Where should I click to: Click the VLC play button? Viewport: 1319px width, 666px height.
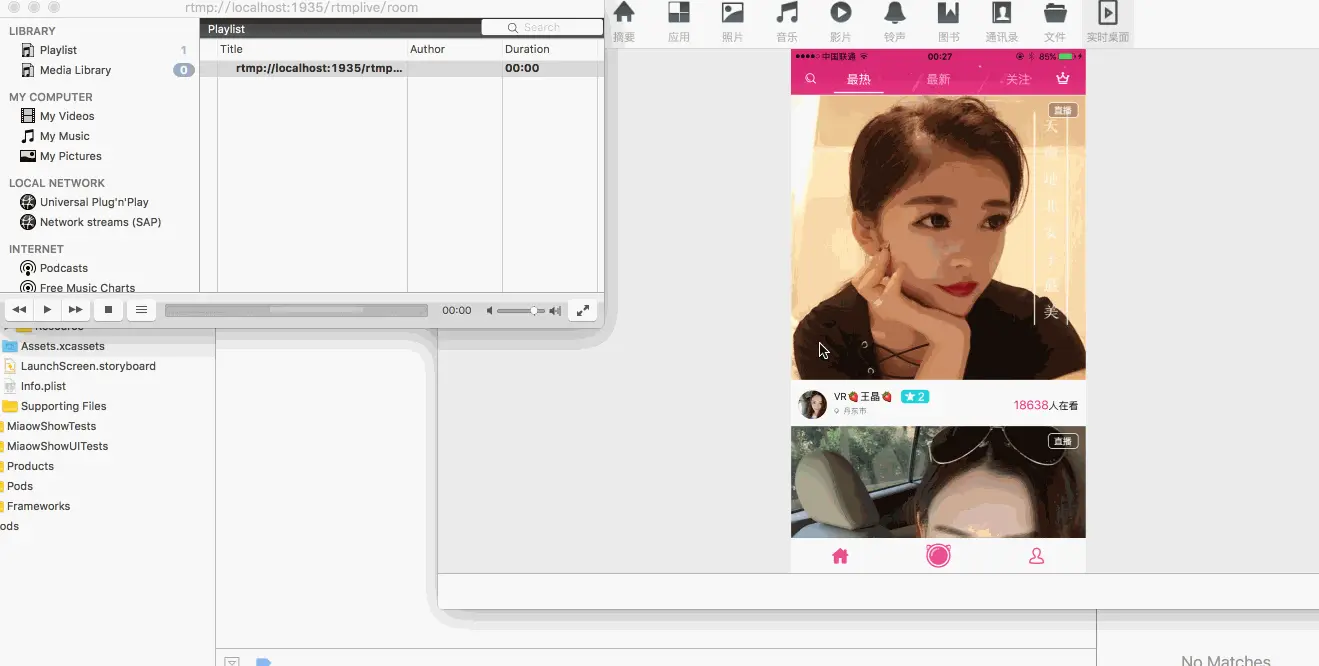[47, 310]
